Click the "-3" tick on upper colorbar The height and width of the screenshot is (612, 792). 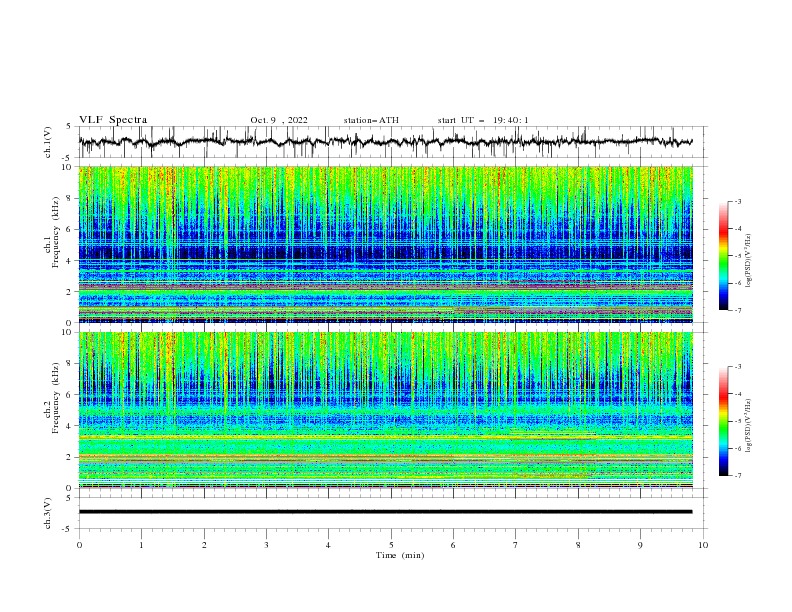pyautogui.click(x=737, y=201)
